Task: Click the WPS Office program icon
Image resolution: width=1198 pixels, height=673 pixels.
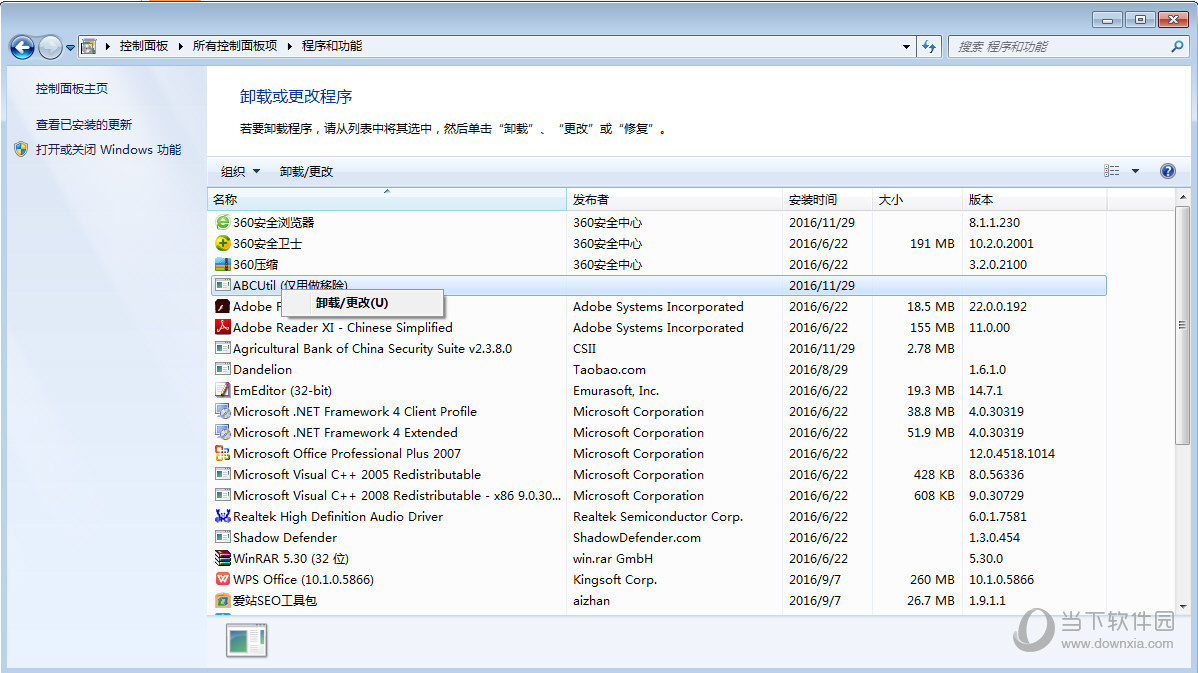Action: tap(223, 579)
